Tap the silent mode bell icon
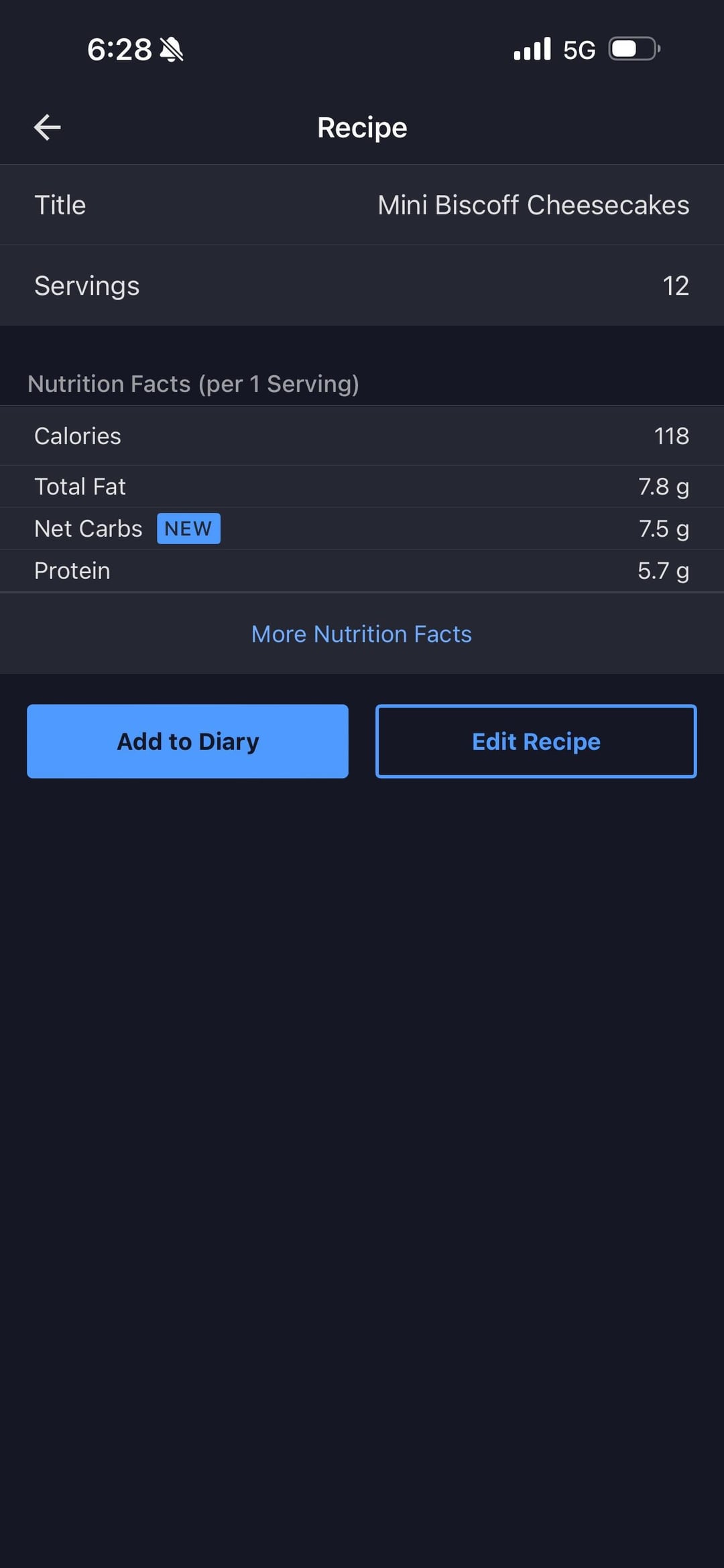This screenshot has width=724, height=1568. point(172,50)
